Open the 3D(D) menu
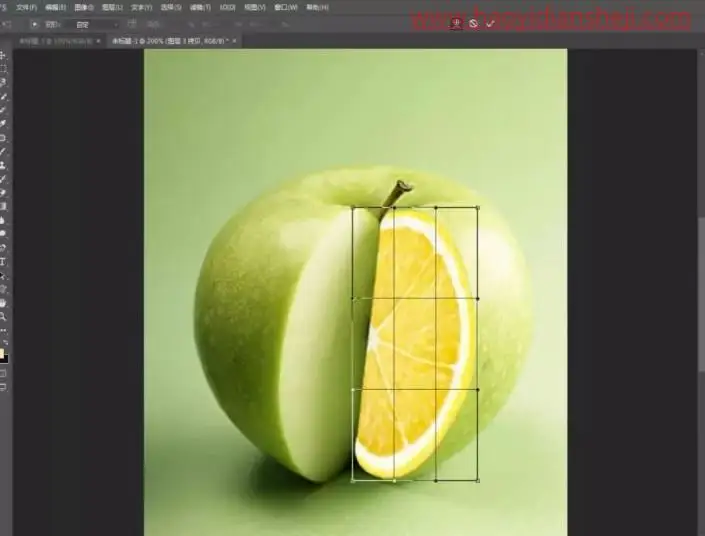 [x=228, y=8]
